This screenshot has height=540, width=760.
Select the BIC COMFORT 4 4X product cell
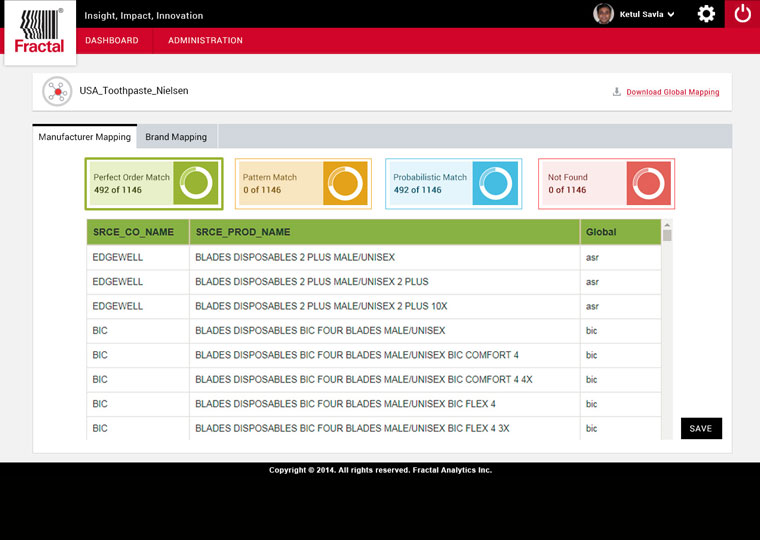pyautogui.click(x=385, y=380)
